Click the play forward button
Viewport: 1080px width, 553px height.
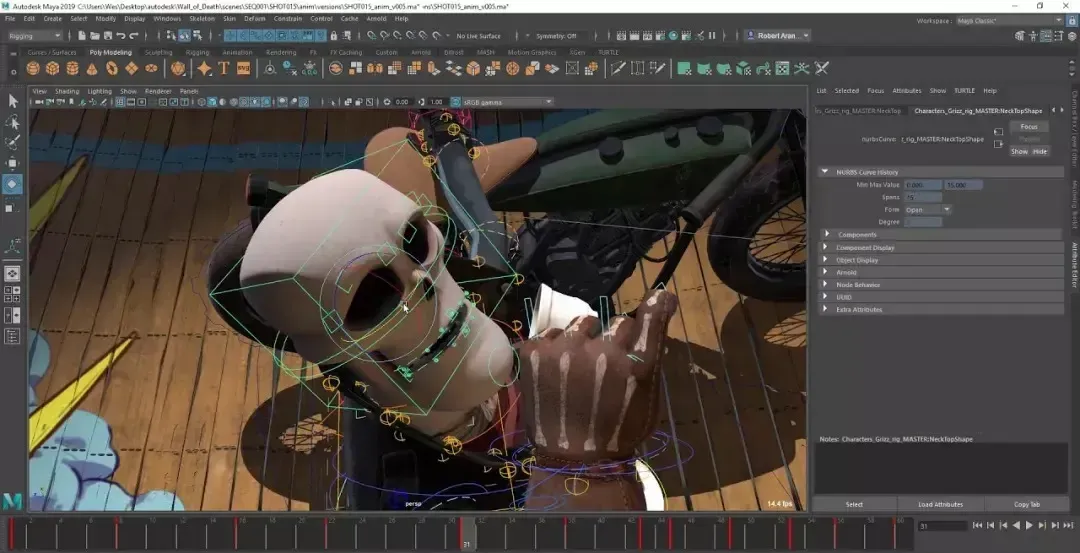[x=1029, y=525]
